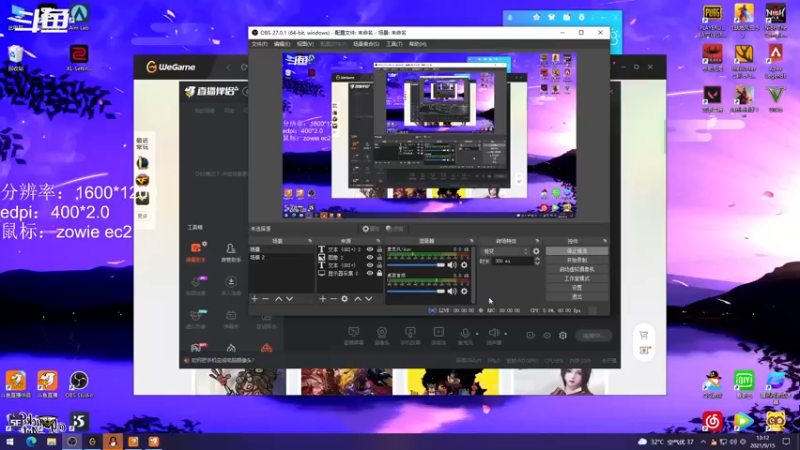Open PUBG desktop shortcut

712,21
